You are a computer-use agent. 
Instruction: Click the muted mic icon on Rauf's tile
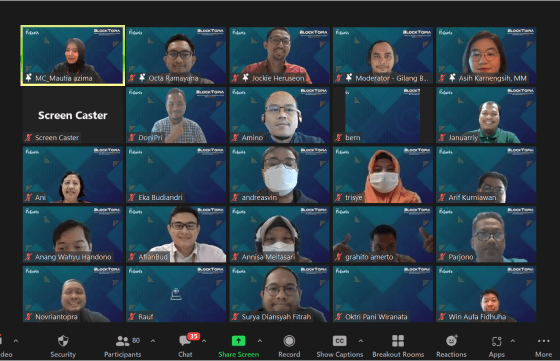(x=132, y=317)
